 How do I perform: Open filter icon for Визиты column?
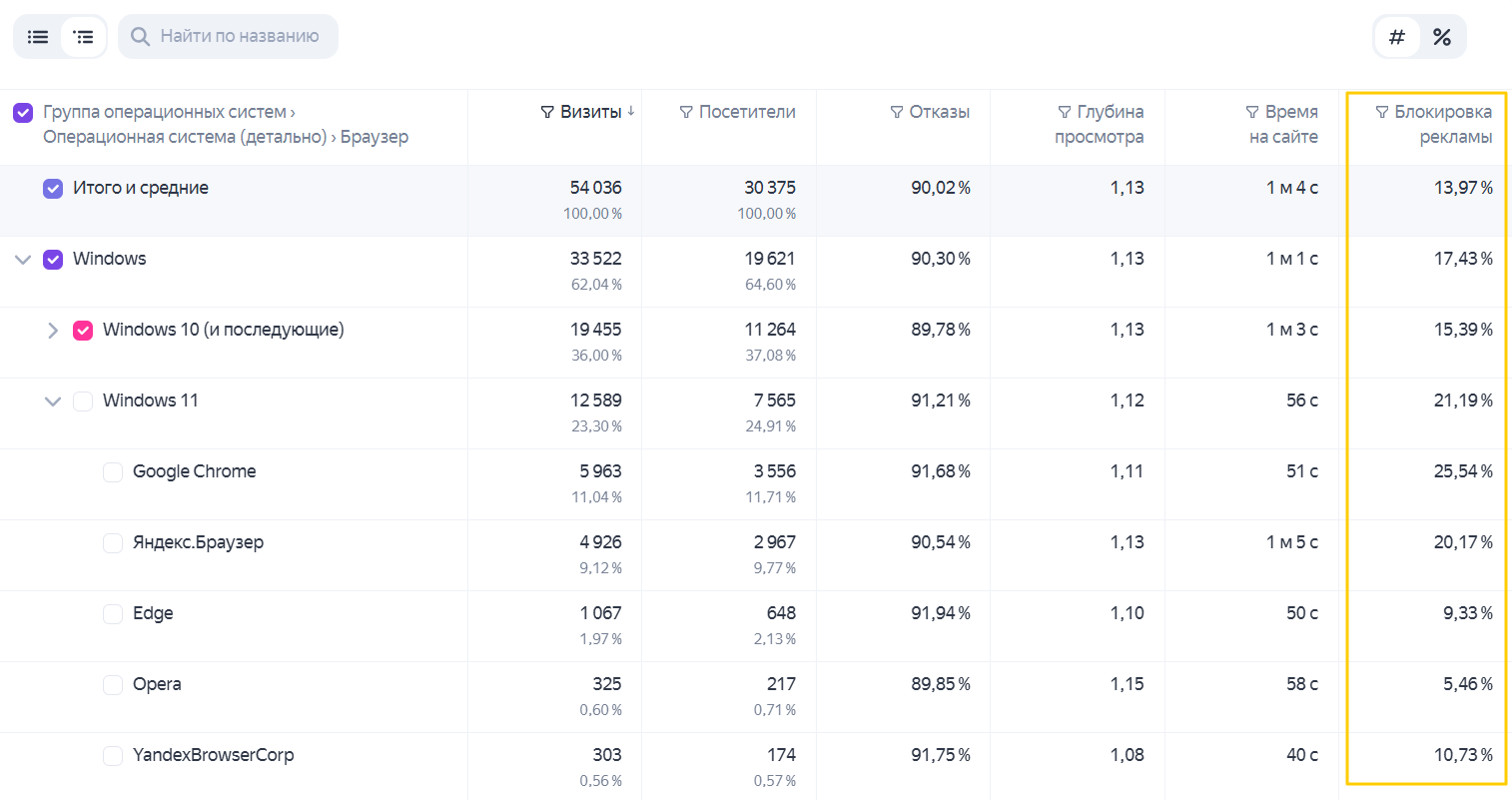coord(547,112)
